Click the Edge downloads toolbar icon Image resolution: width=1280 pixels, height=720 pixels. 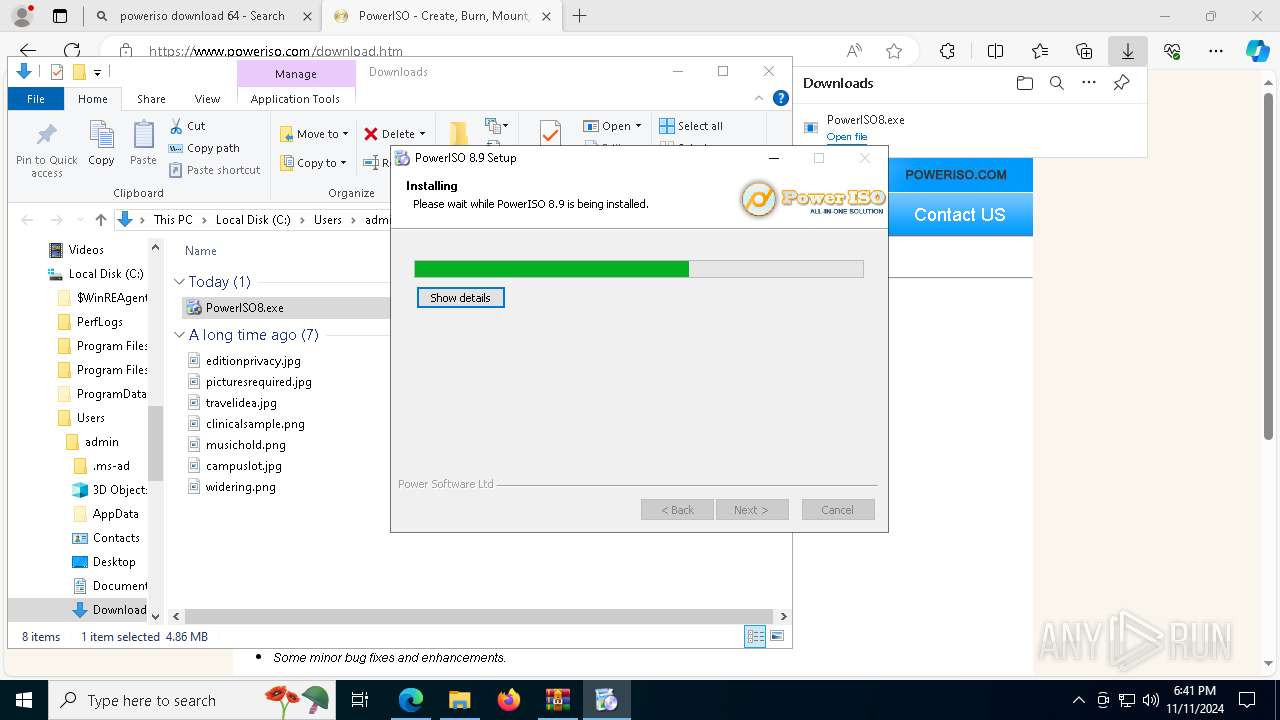[1127, 51]
